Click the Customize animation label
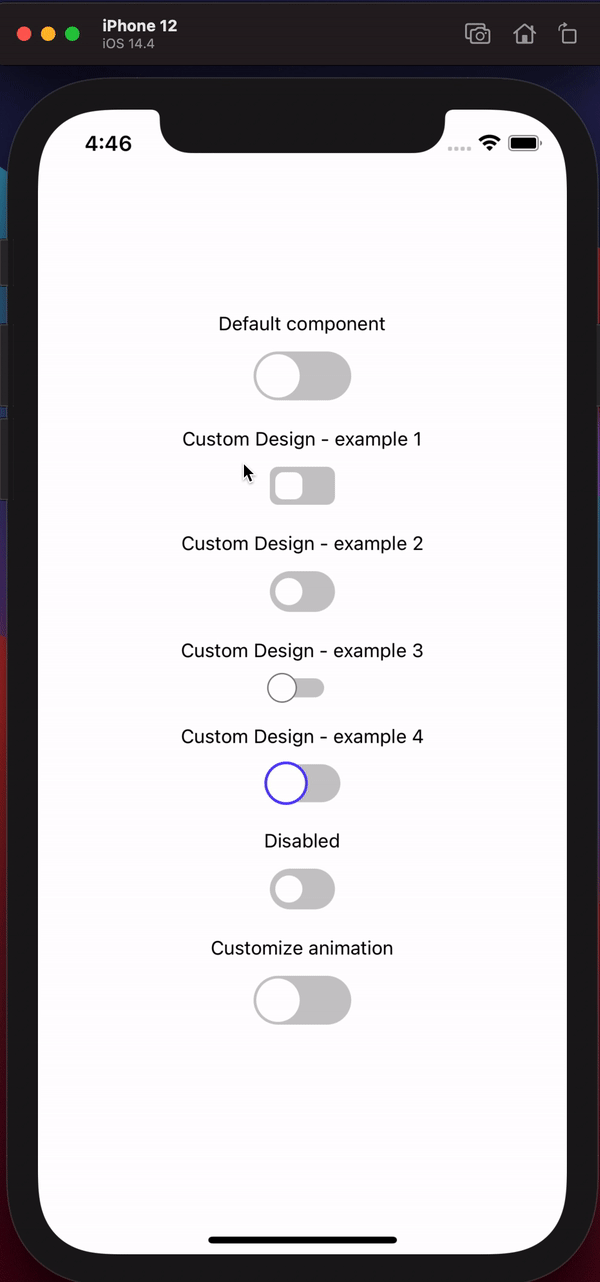 click(x=302, y=948)
